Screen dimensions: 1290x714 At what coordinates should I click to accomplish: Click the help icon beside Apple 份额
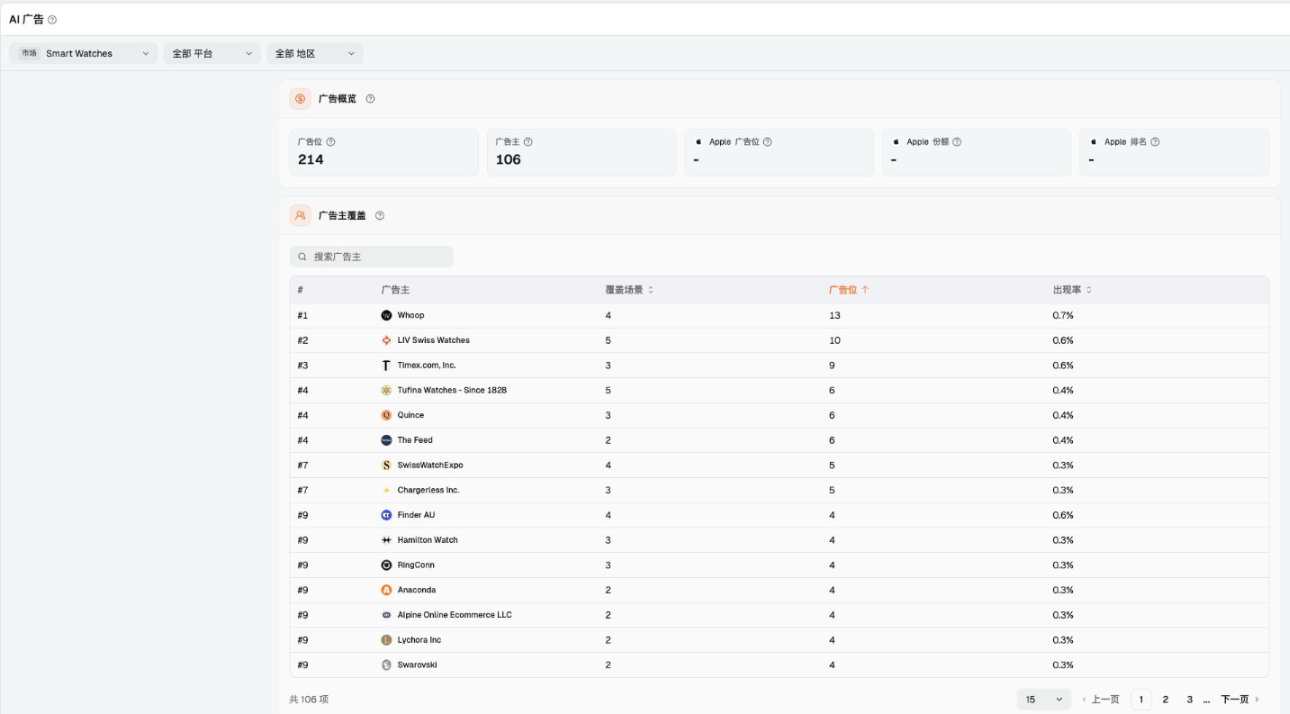pos(957,142)
